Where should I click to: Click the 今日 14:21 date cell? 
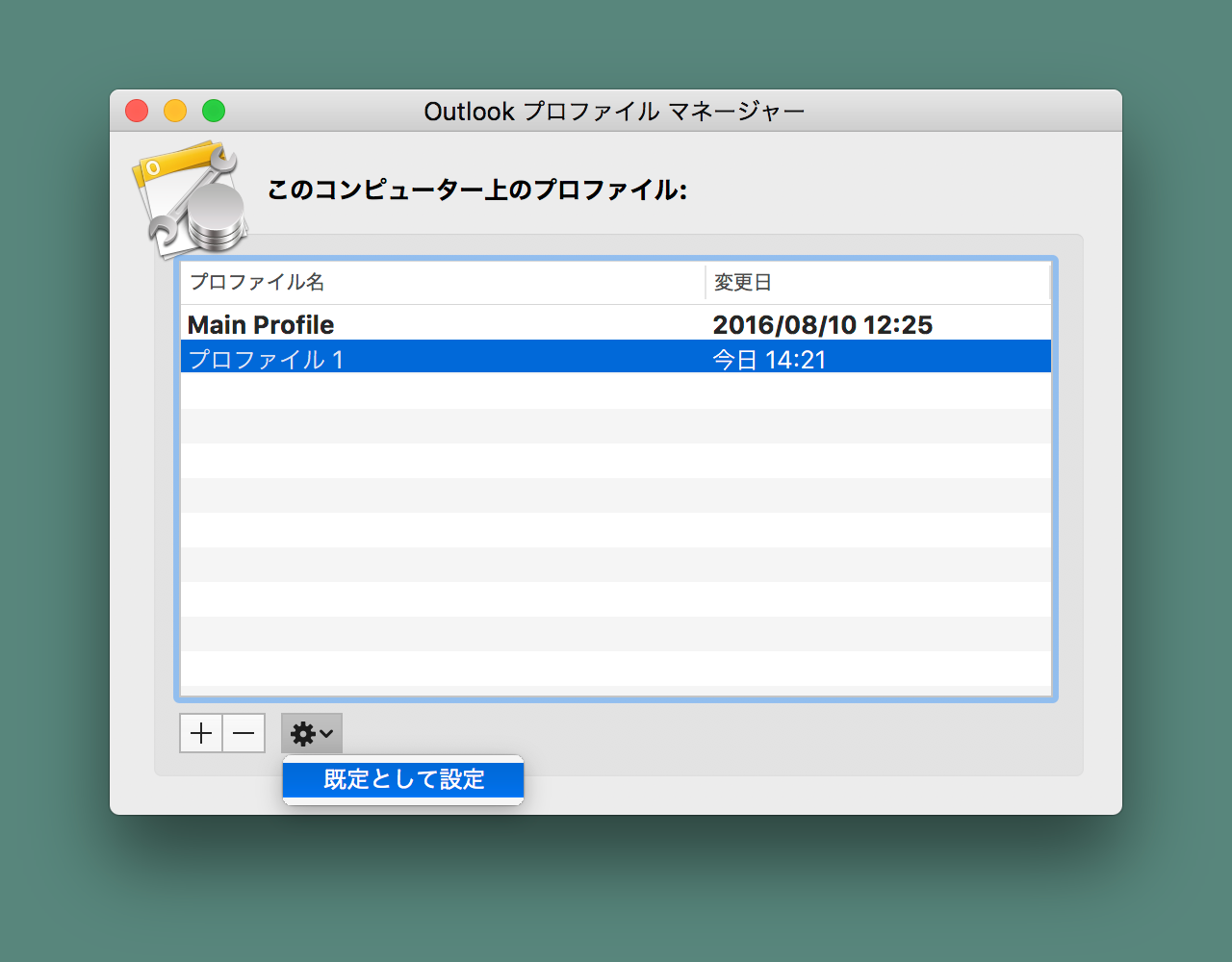pos(769,360)
